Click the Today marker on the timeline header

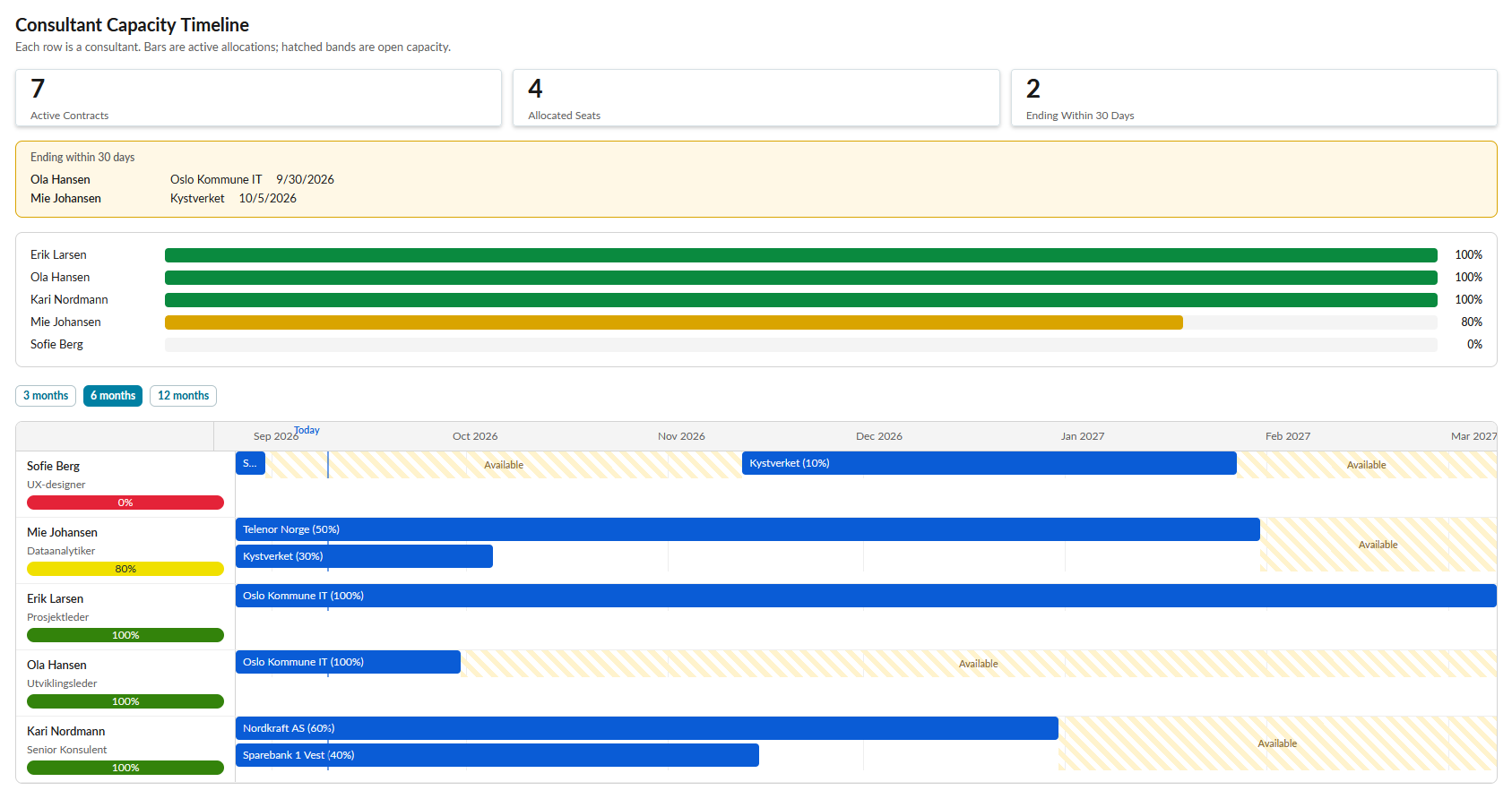[307, 431]
